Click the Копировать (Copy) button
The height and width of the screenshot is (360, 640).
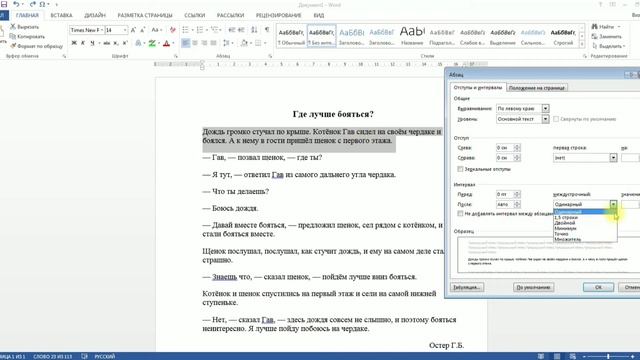(x=27, y=36)
